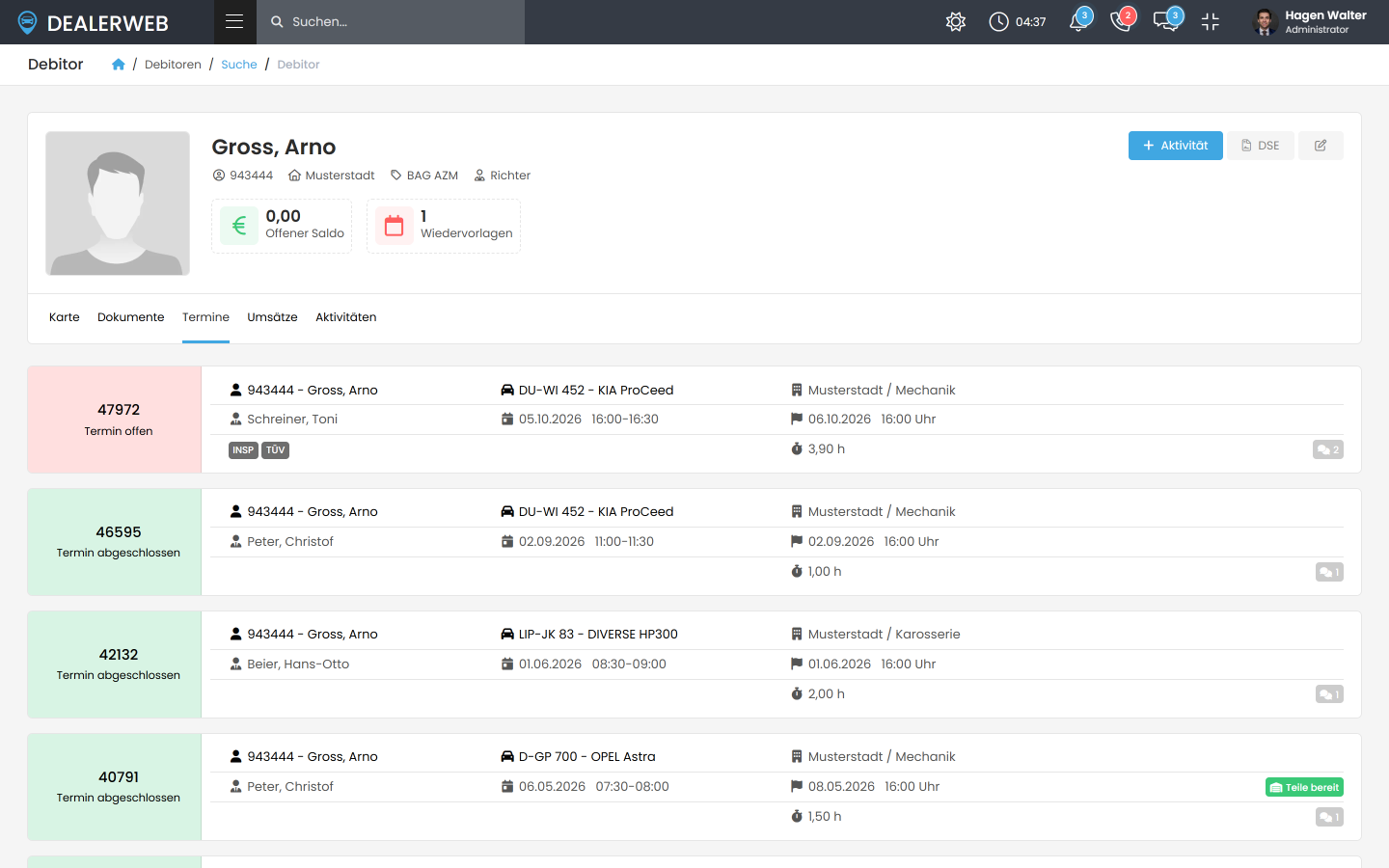This screenshot has width=1389, height=868.
Task: Focus the Suchen search field
Action: pyautogui.click(x=391, y=21)
